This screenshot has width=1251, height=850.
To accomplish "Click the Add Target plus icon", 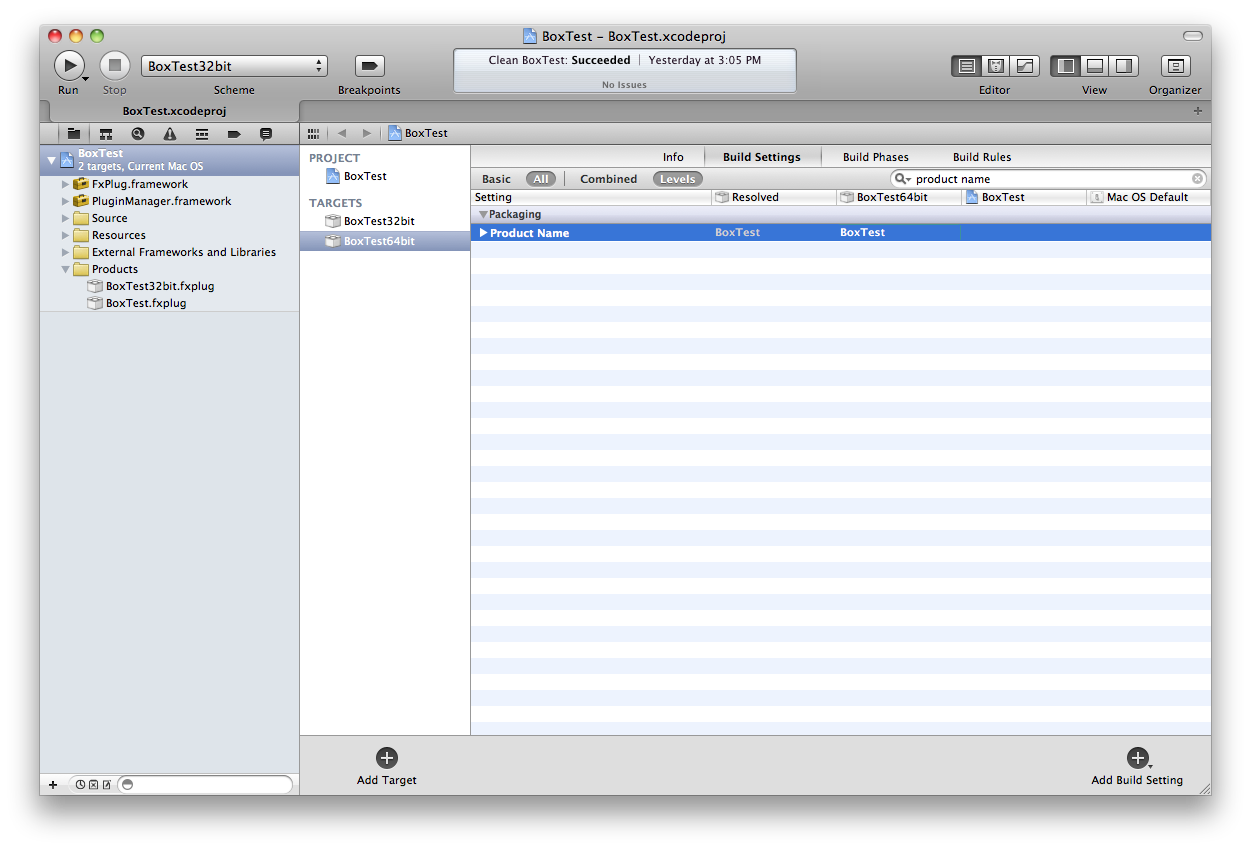I will (387, 758).
